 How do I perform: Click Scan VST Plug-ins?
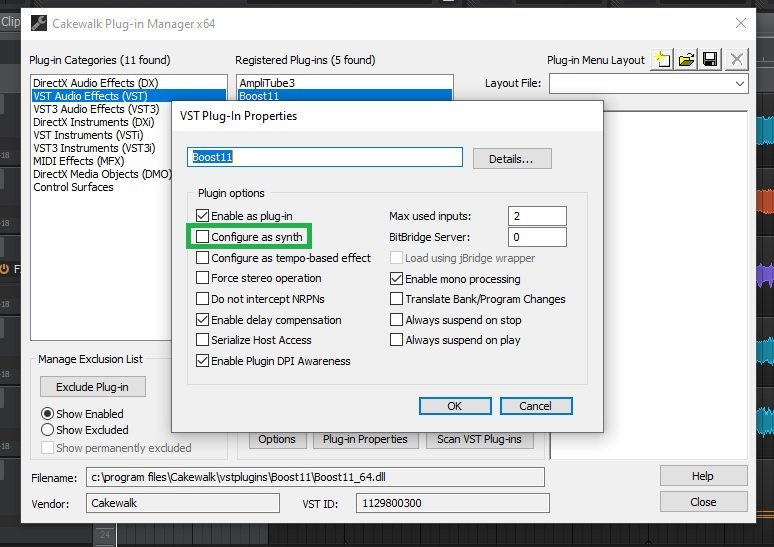(x=479, y=439)
